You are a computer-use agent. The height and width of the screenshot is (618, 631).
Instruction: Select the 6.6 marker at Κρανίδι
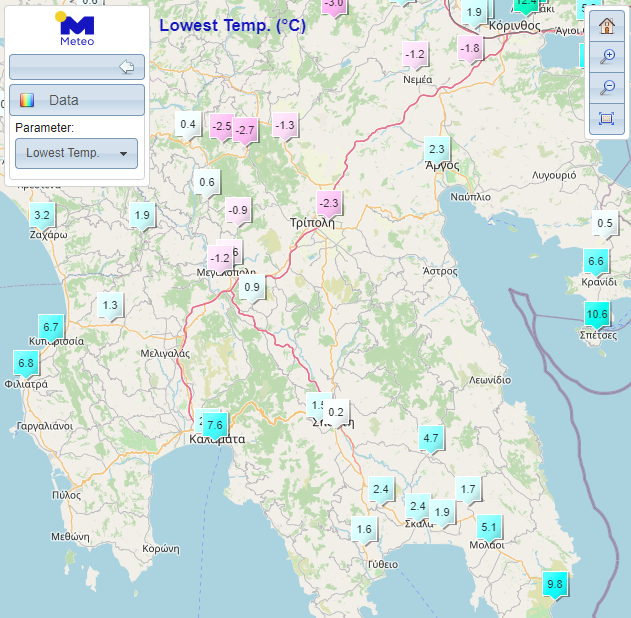pos(596,263)
